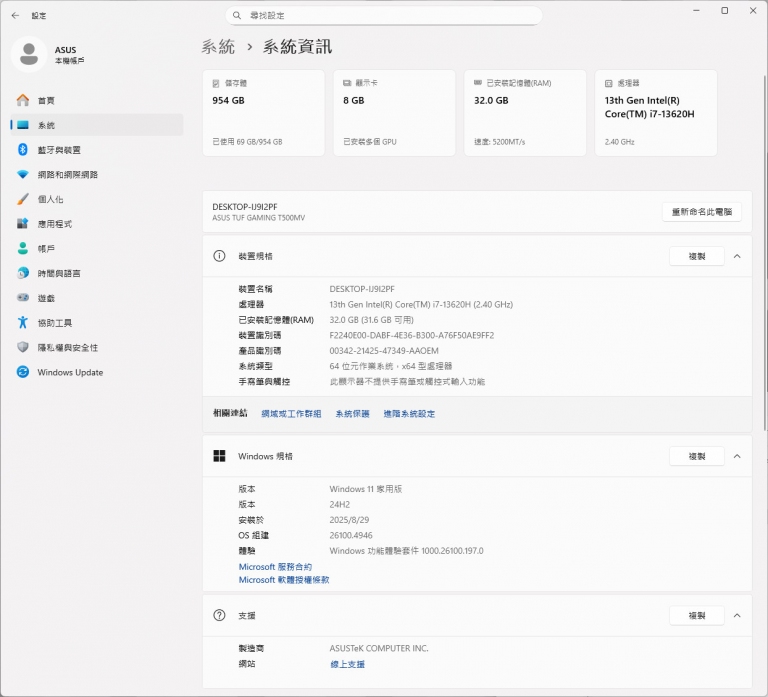This screenshot has width=768, height=697.
Task: Click the 遊戲 controller icon
Action: 23,298
